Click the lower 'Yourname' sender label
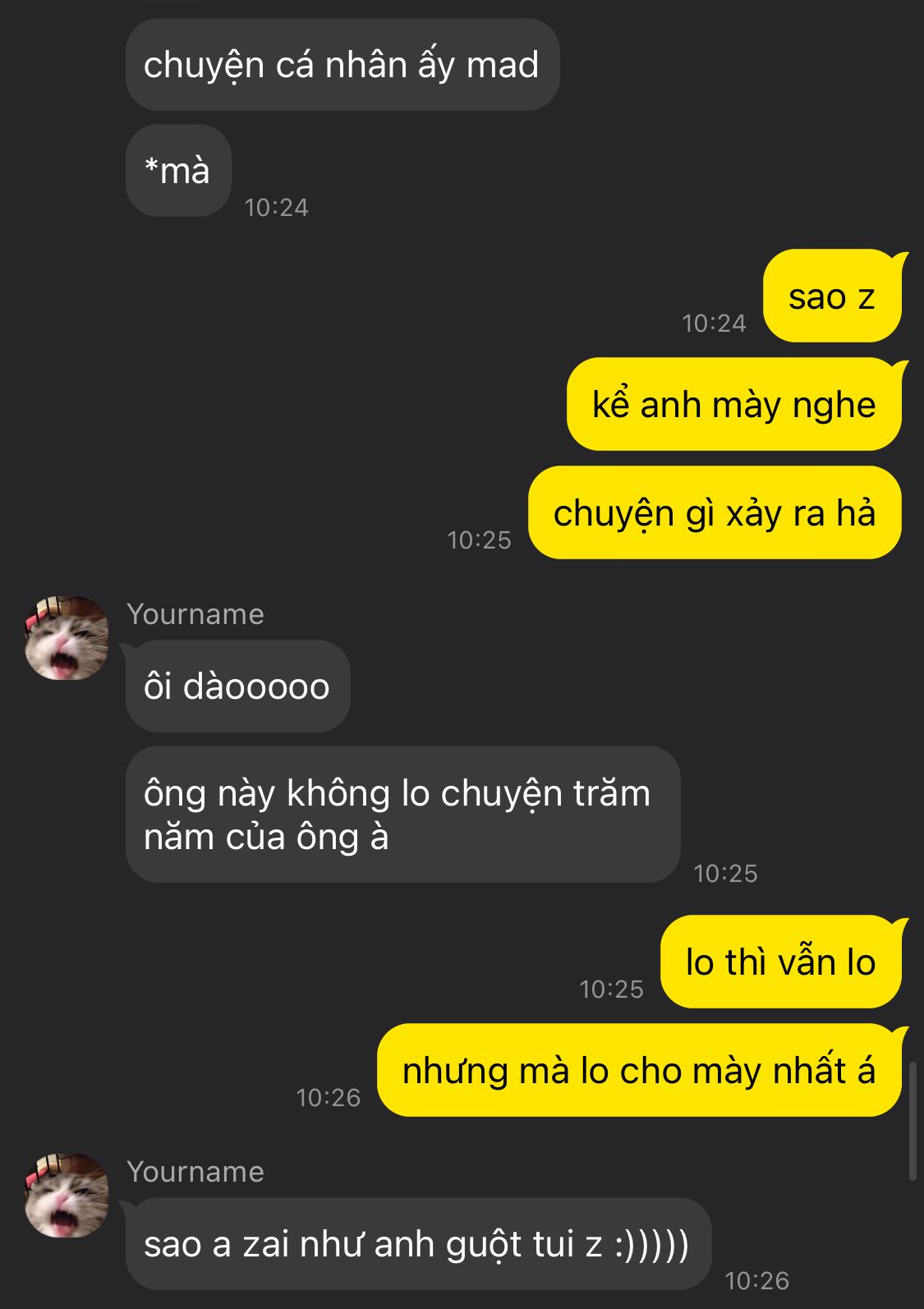 point(195,1172)
